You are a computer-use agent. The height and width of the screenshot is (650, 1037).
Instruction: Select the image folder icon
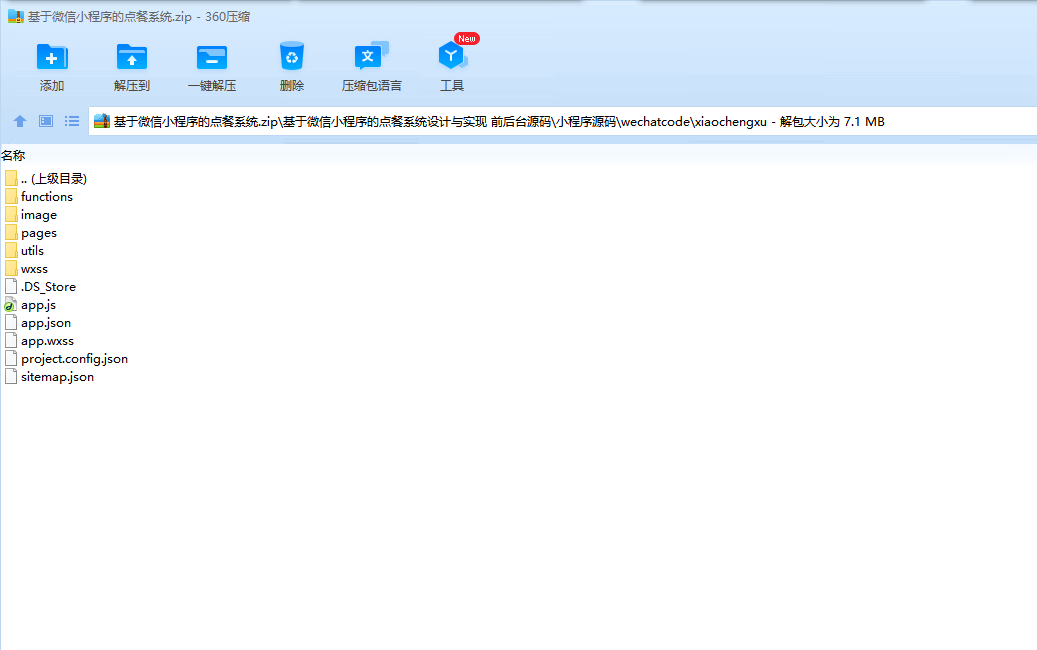[x=11, y=214]
